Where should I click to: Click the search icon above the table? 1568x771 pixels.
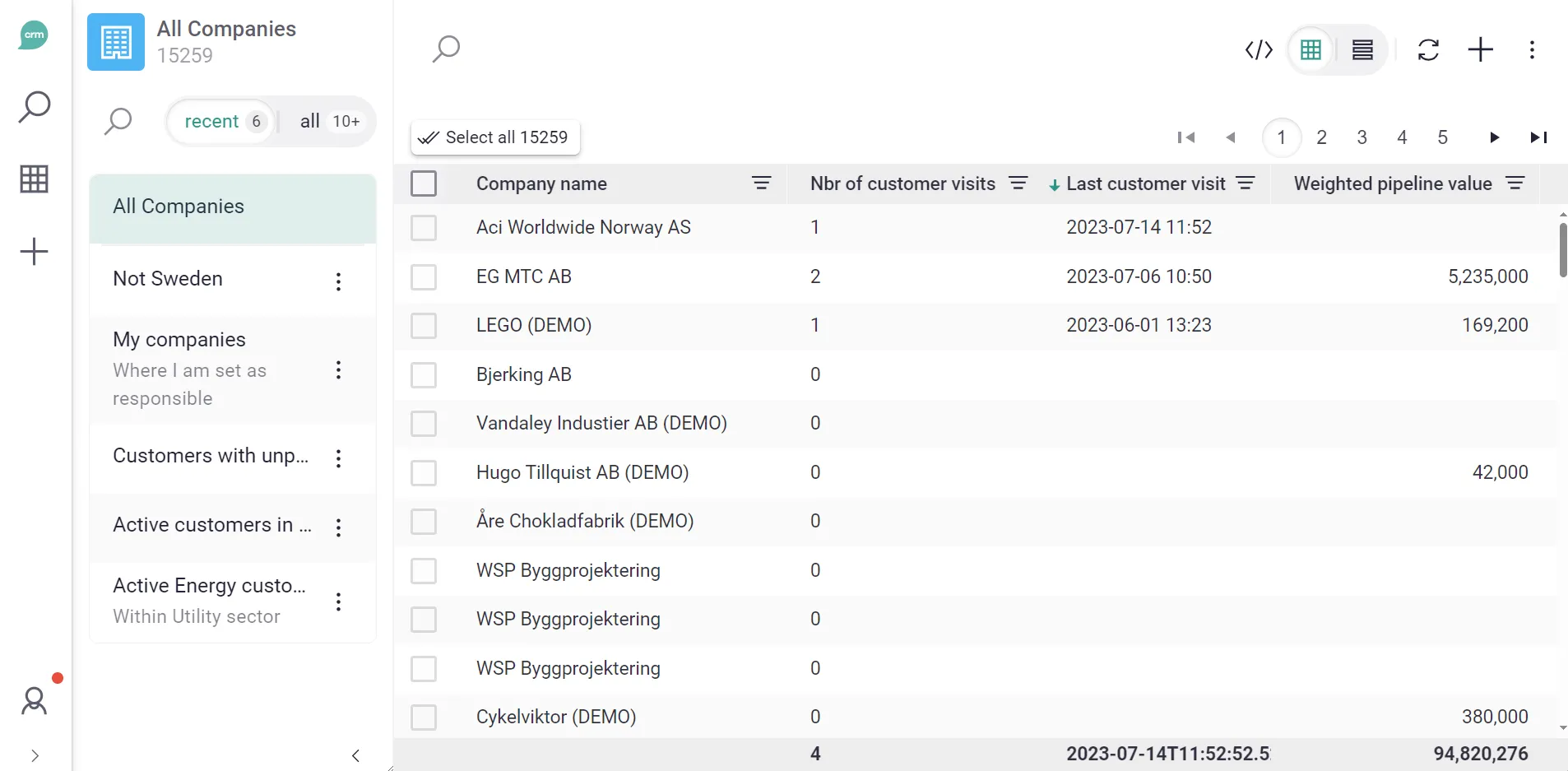[x=446, y=49]
